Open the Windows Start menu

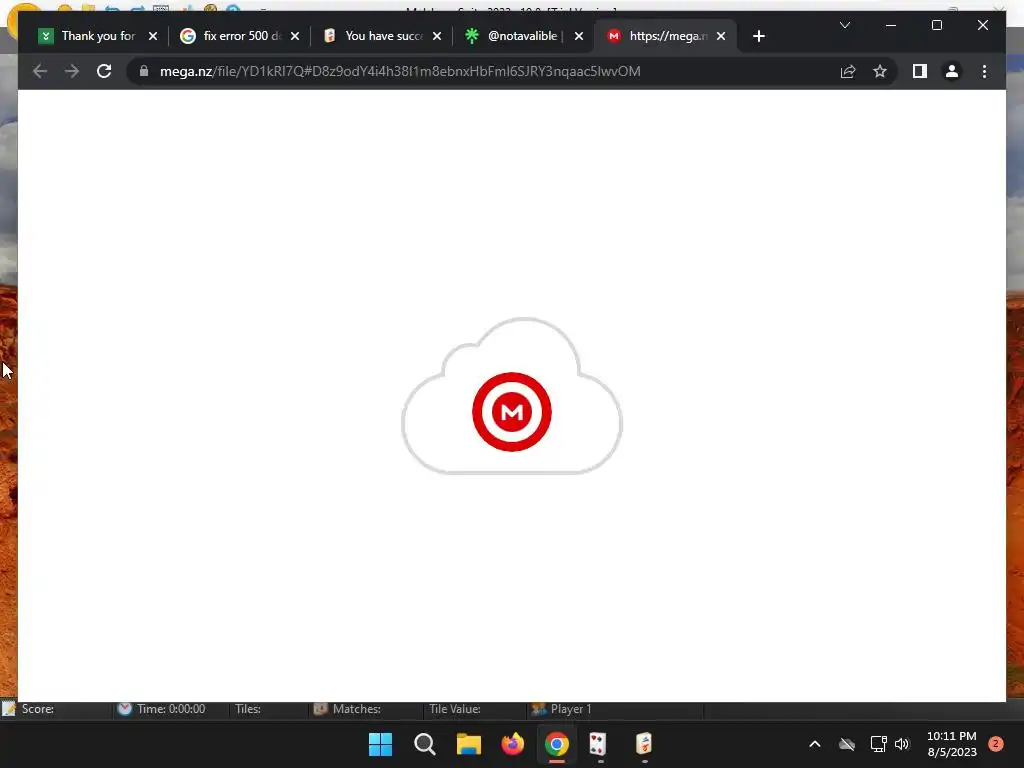[x=381, y=744]
